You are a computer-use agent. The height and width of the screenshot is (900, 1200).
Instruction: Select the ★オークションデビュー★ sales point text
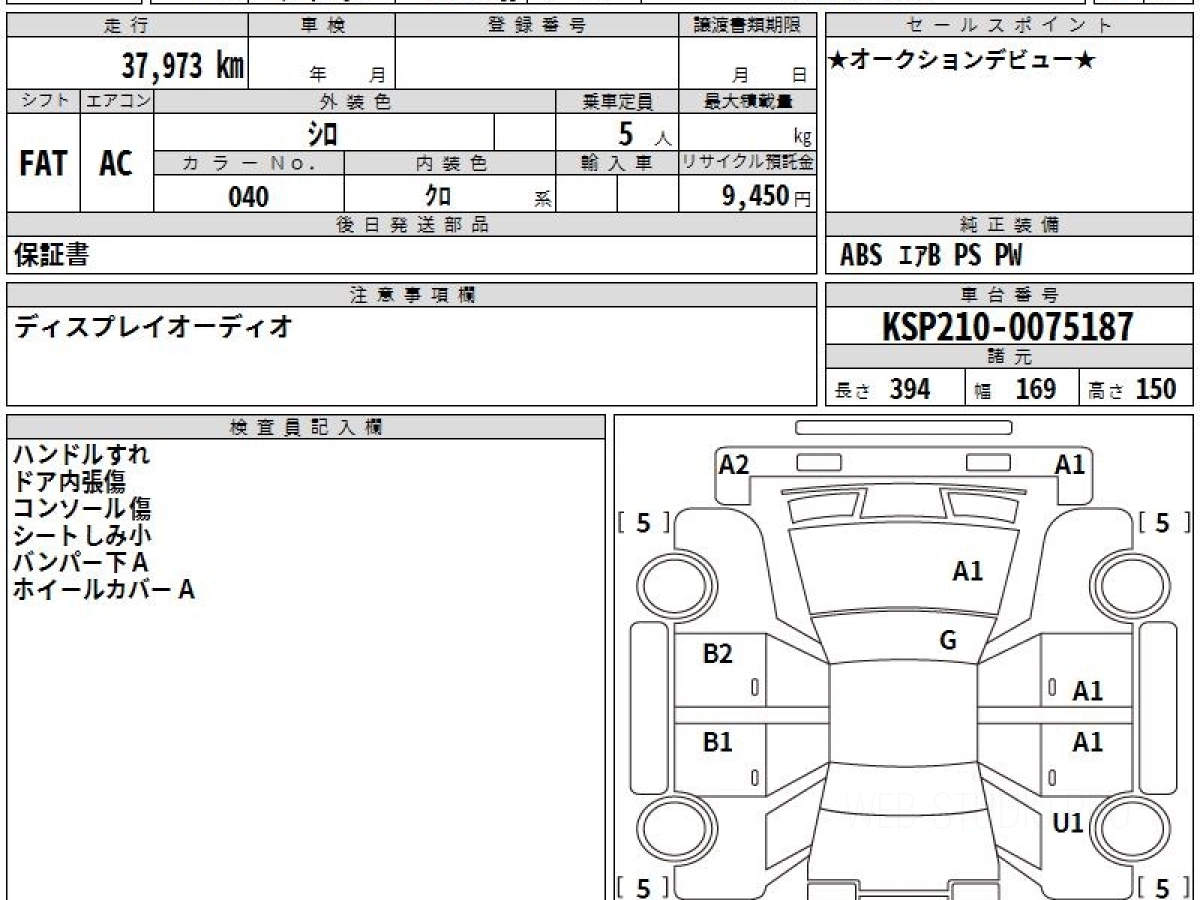pos(962,61)
